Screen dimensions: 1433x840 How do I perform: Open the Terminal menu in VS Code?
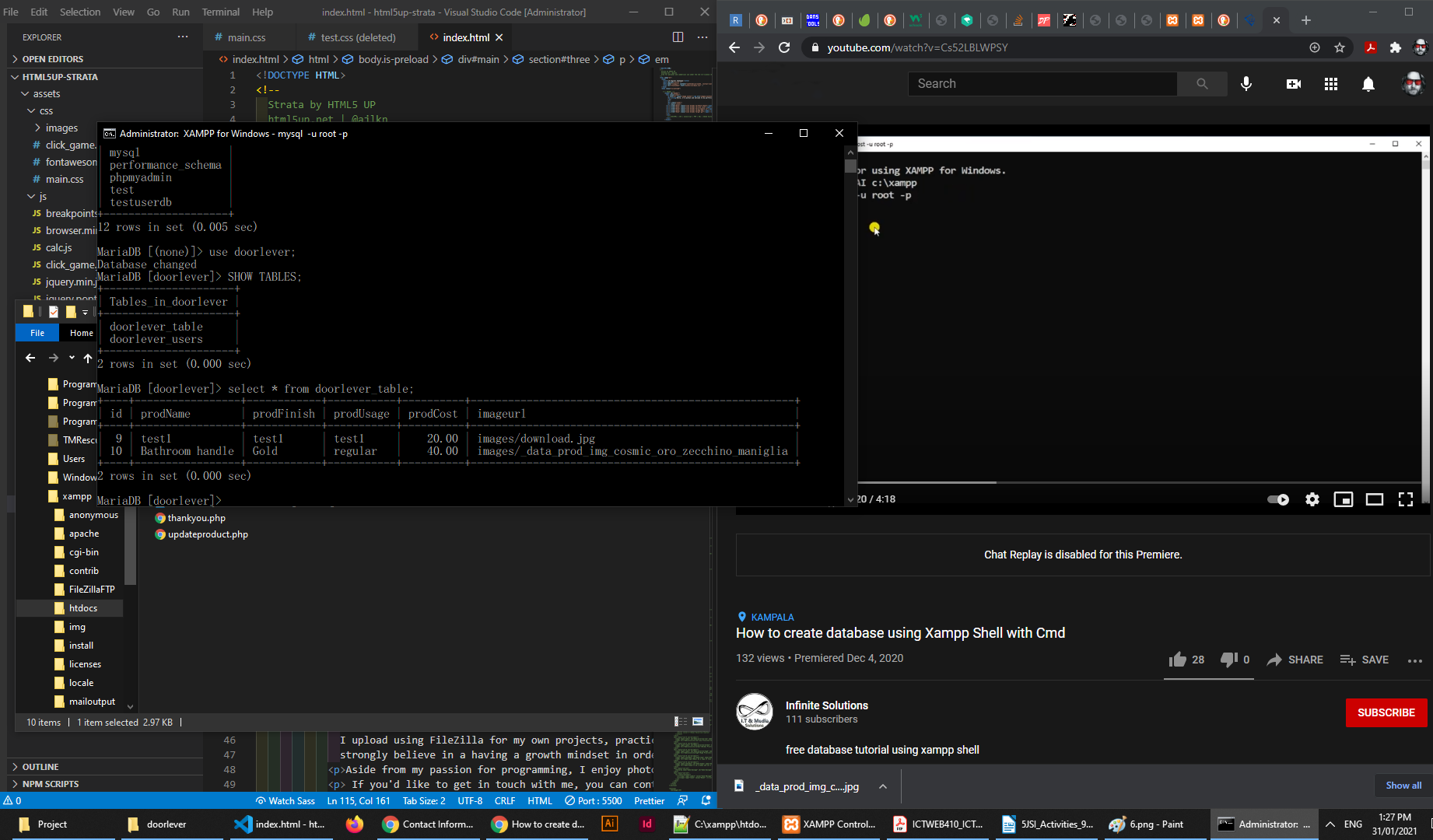pyautogui.click(x=221, y=12)
